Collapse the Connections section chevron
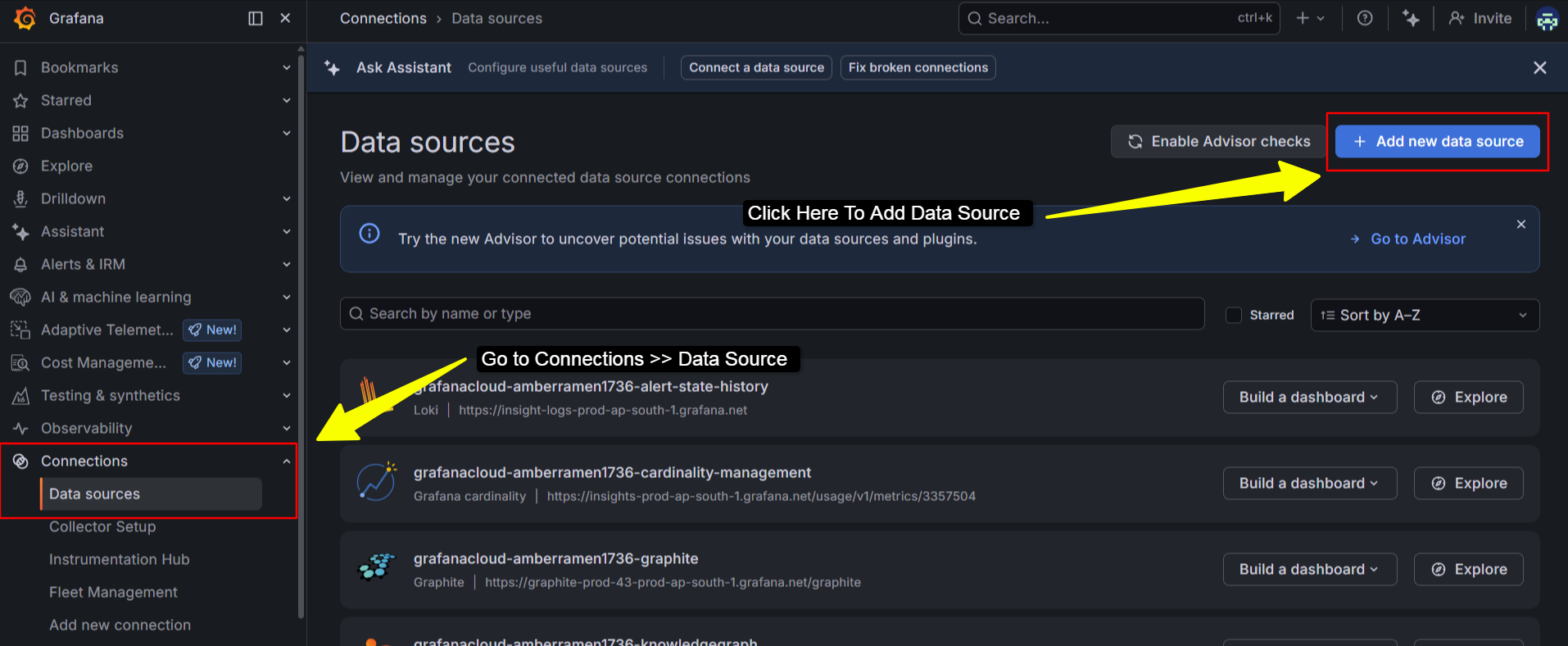 click(x=287, y=461)
